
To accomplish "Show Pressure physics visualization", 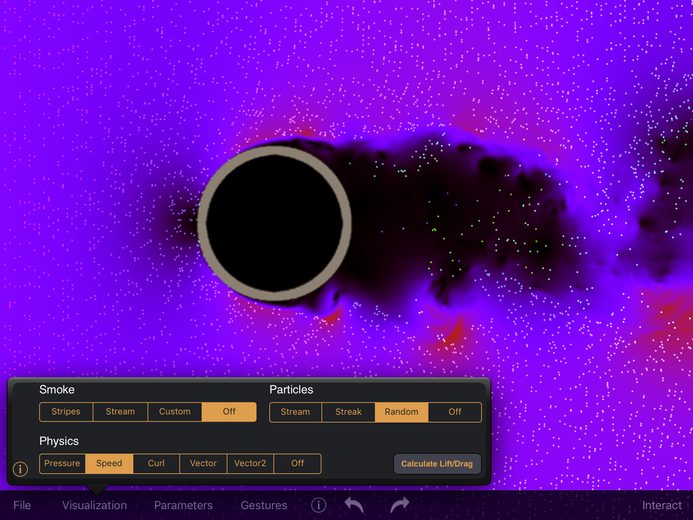I will coord(62,463).
